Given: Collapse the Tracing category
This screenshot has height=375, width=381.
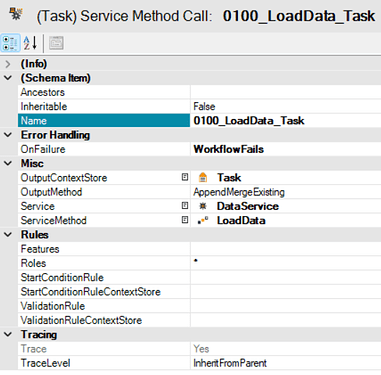Looking at the screenshot, I should click(8, 334).
